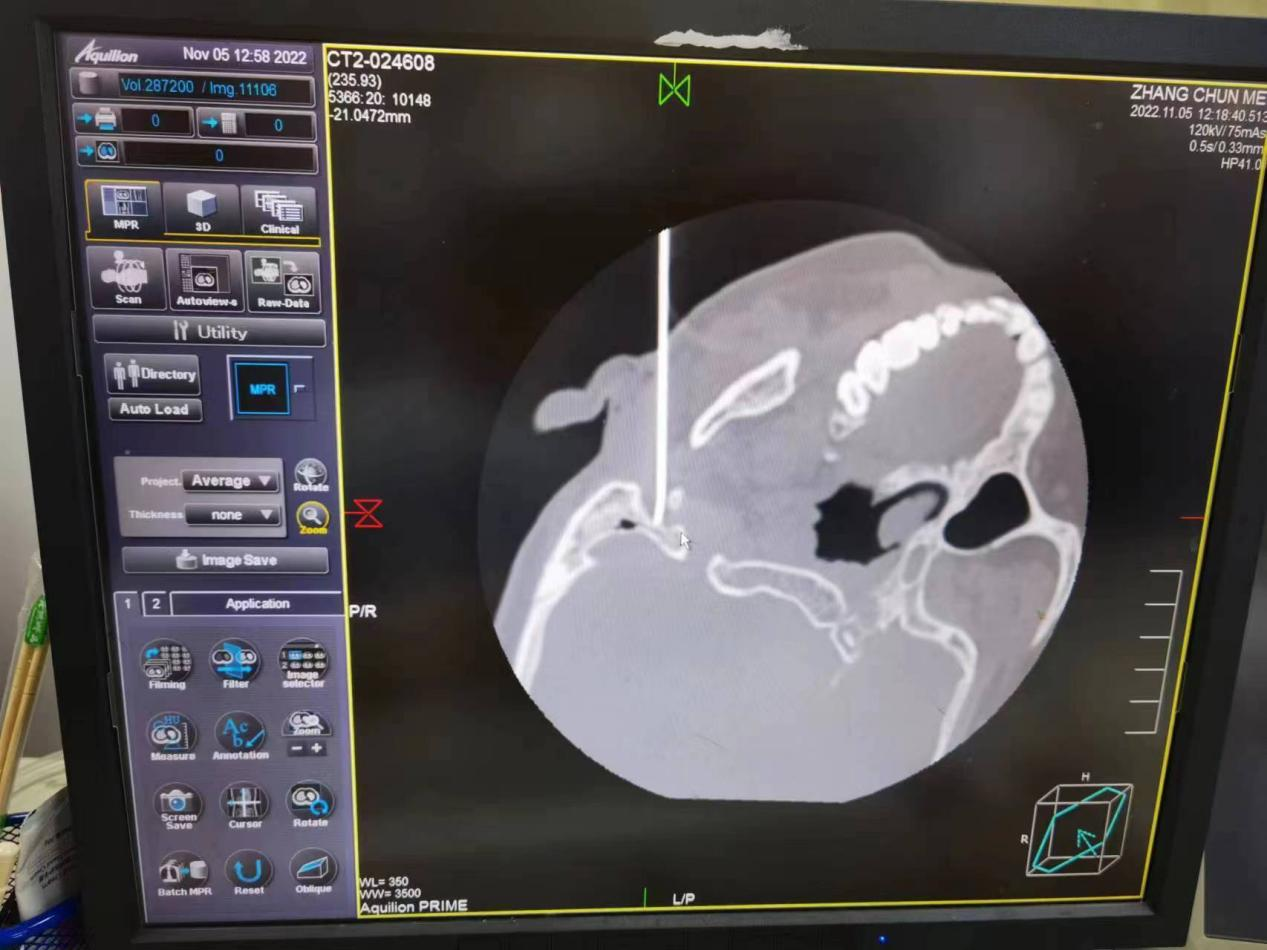Apply the Filter tool

coord(236,660)
